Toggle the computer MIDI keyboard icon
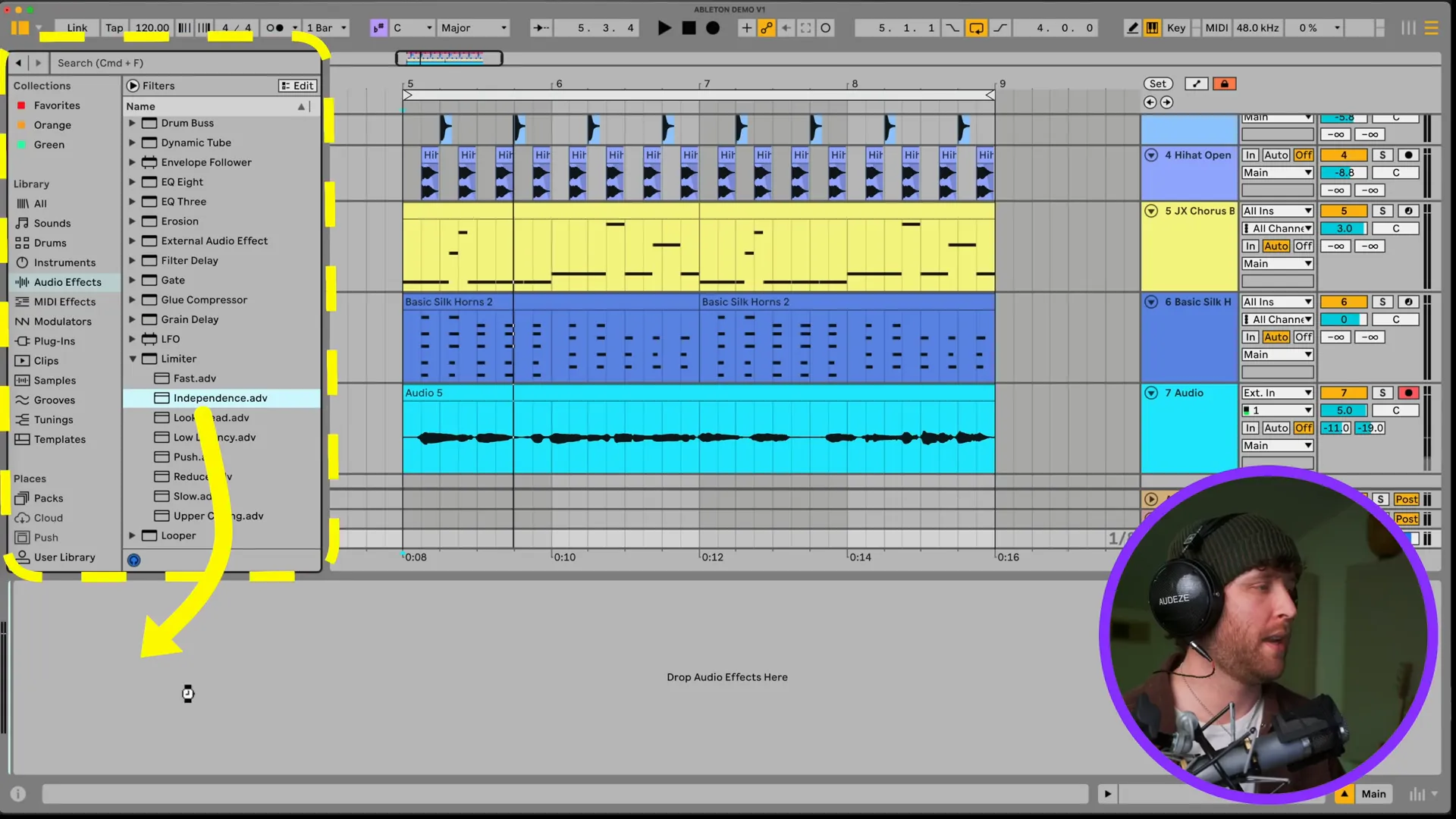The image size is (1456, 819). pyautogui.click(x=1152, y=28)
